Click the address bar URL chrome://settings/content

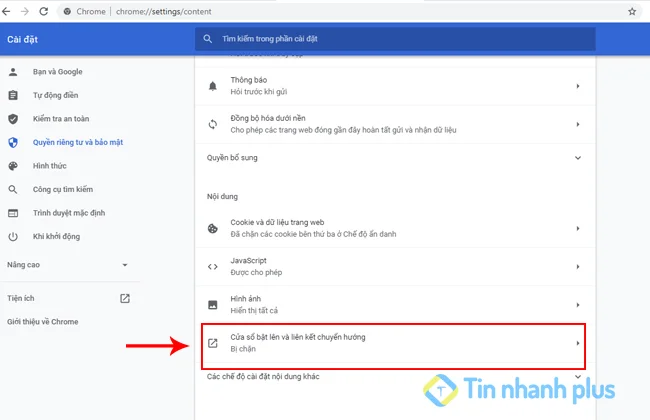coord(164,12)
